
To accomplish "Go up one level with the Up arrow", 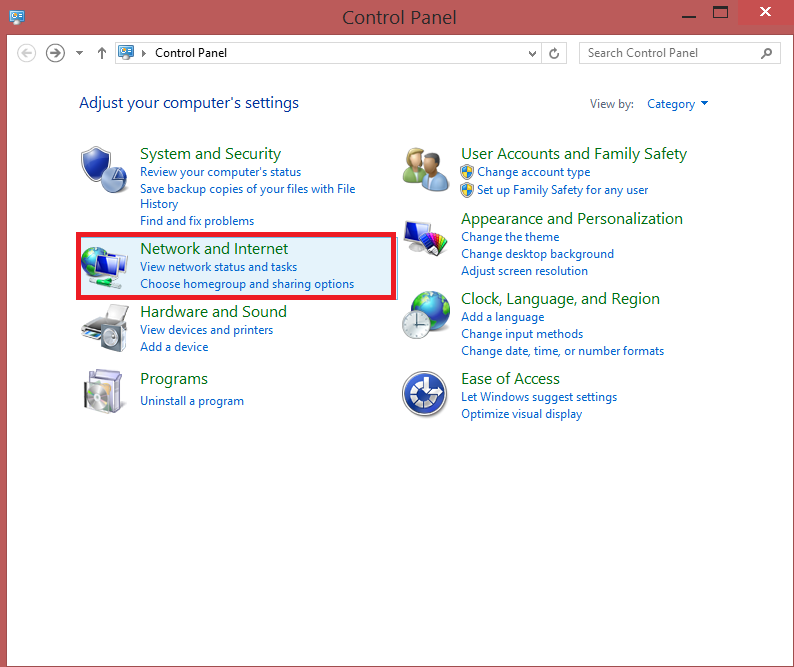I will click(102, 53).
